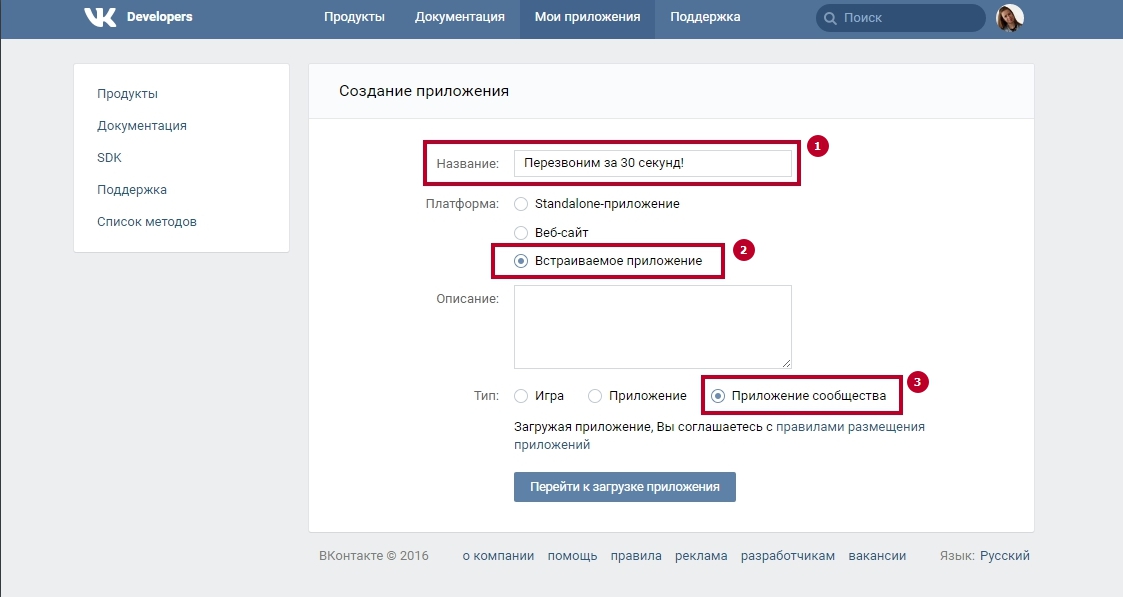Open SDK in the left sidebar
1123x597 pixels.
coord(110,157)
